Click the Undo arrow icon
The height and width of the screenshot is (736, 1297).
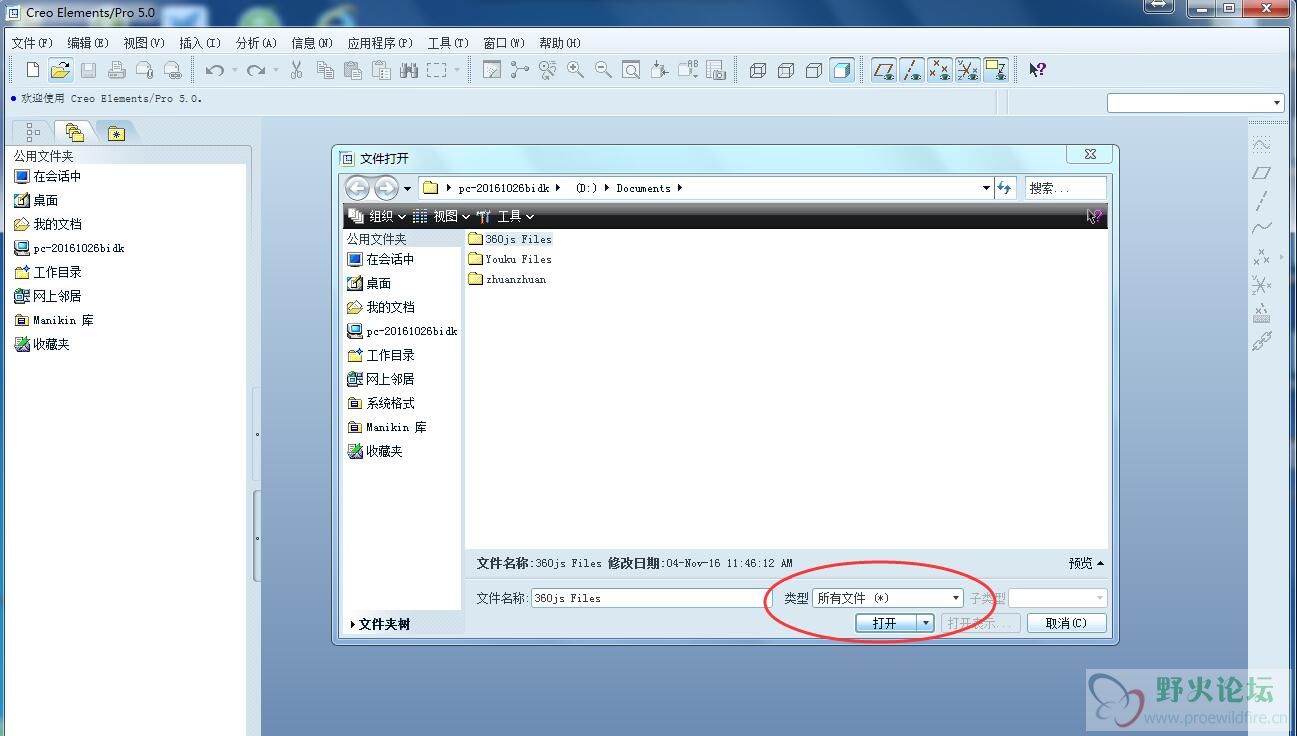[214, 70]
